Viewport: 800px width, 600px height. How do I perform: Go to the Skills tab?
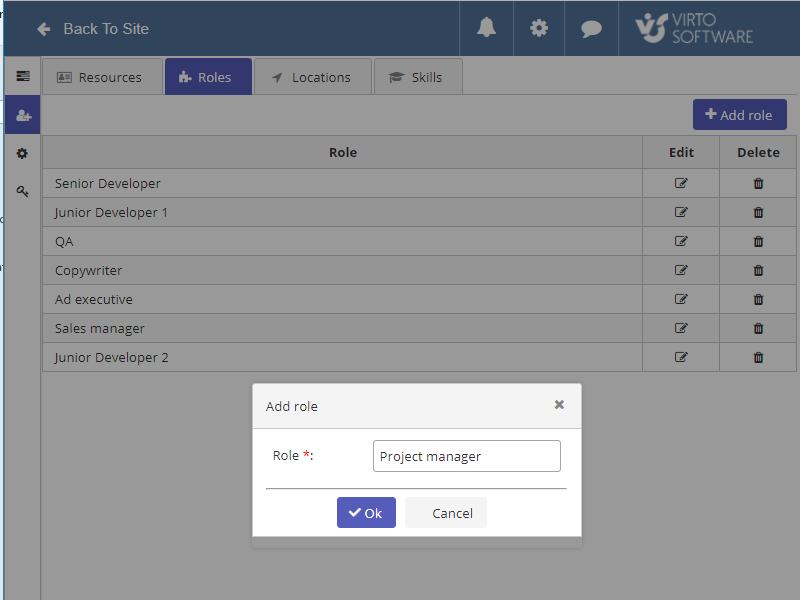pos(416,77)
